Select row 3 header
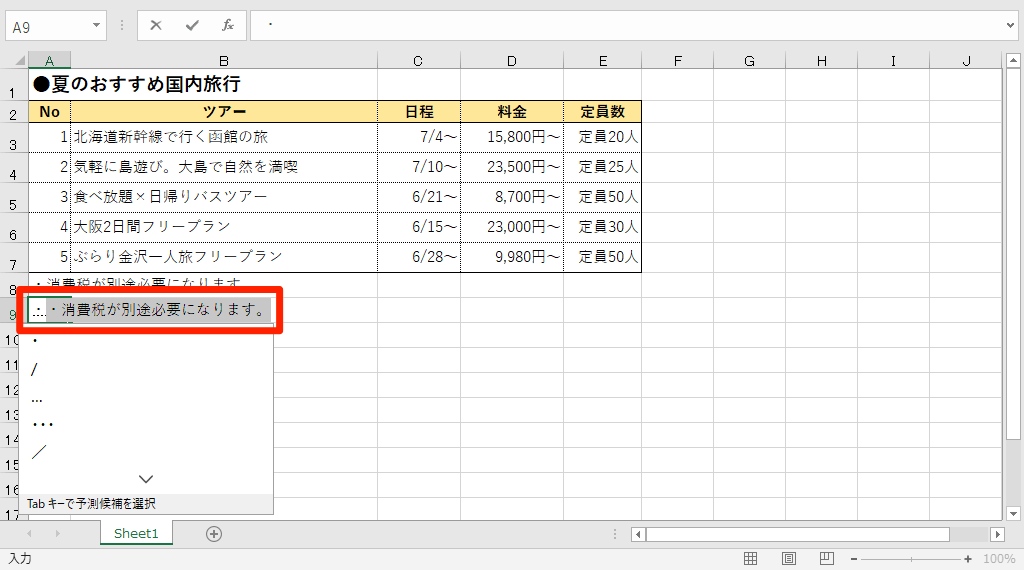 13,138
